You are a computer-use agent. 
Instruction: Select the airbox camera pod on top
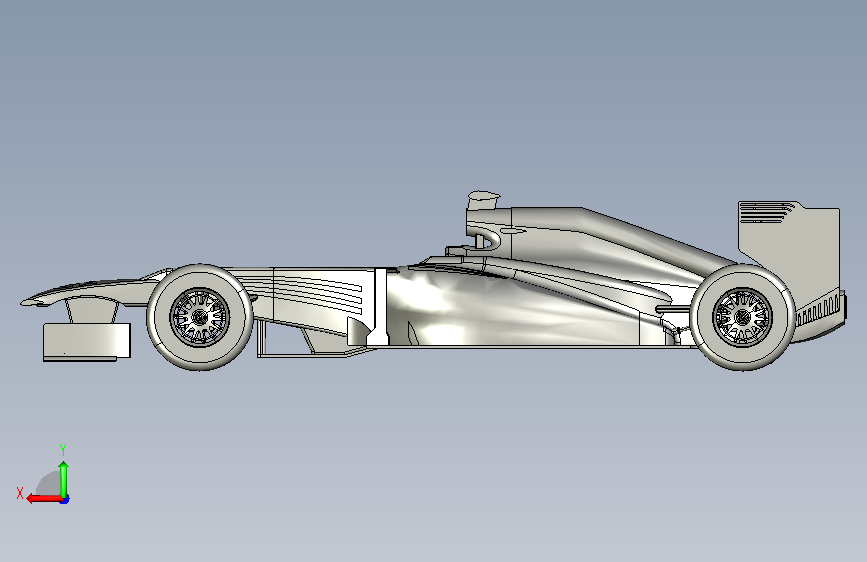click(x=483, y=200)
